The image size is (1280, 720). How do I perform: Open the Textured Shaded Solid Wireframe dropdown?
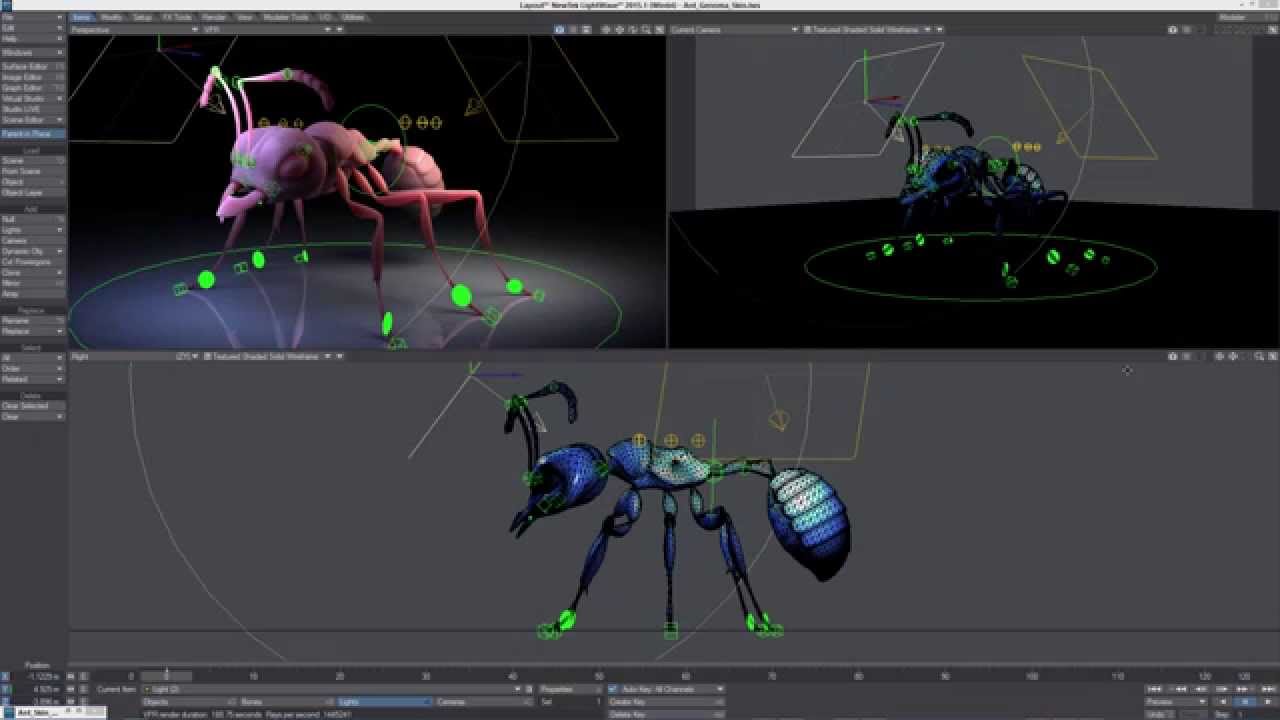click(860, 29)
